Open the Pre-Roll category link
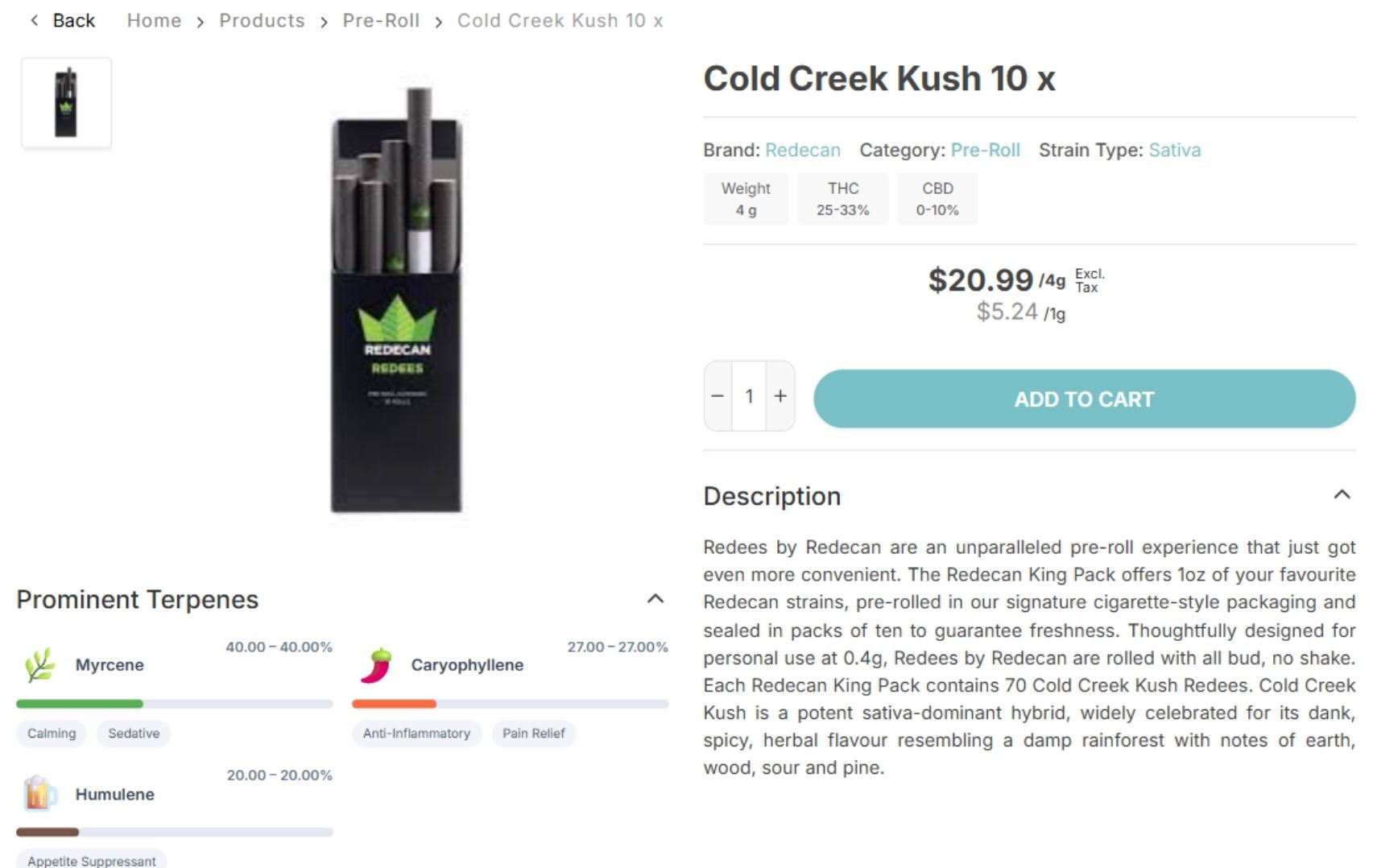This screenshot has width=1373, height=868. [985, 150]
